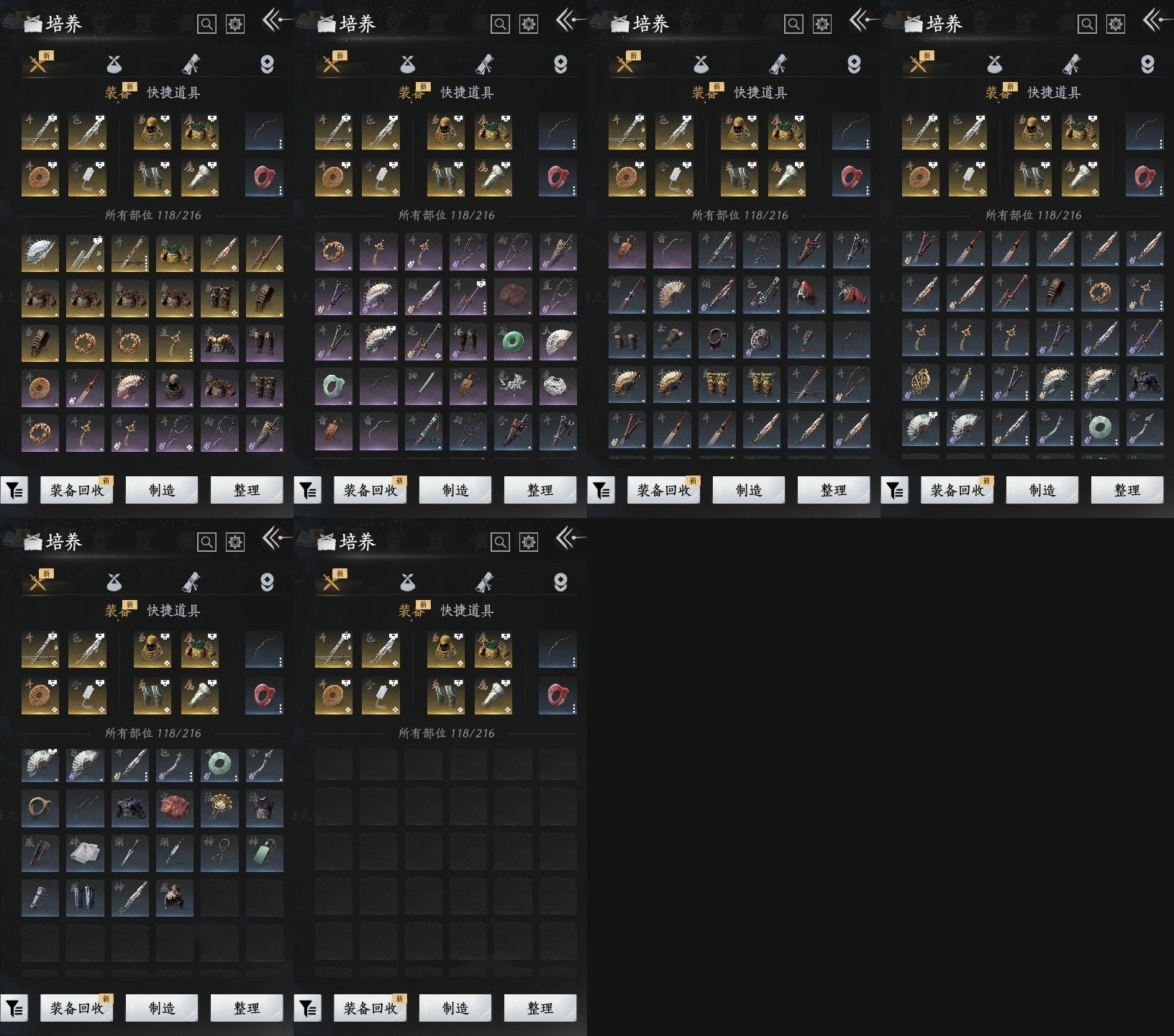Viewport: 1174px width, 1036px height.
Task: Expand options on equipped red ring slot, empty-grid panel
Action: pos(574,709)
